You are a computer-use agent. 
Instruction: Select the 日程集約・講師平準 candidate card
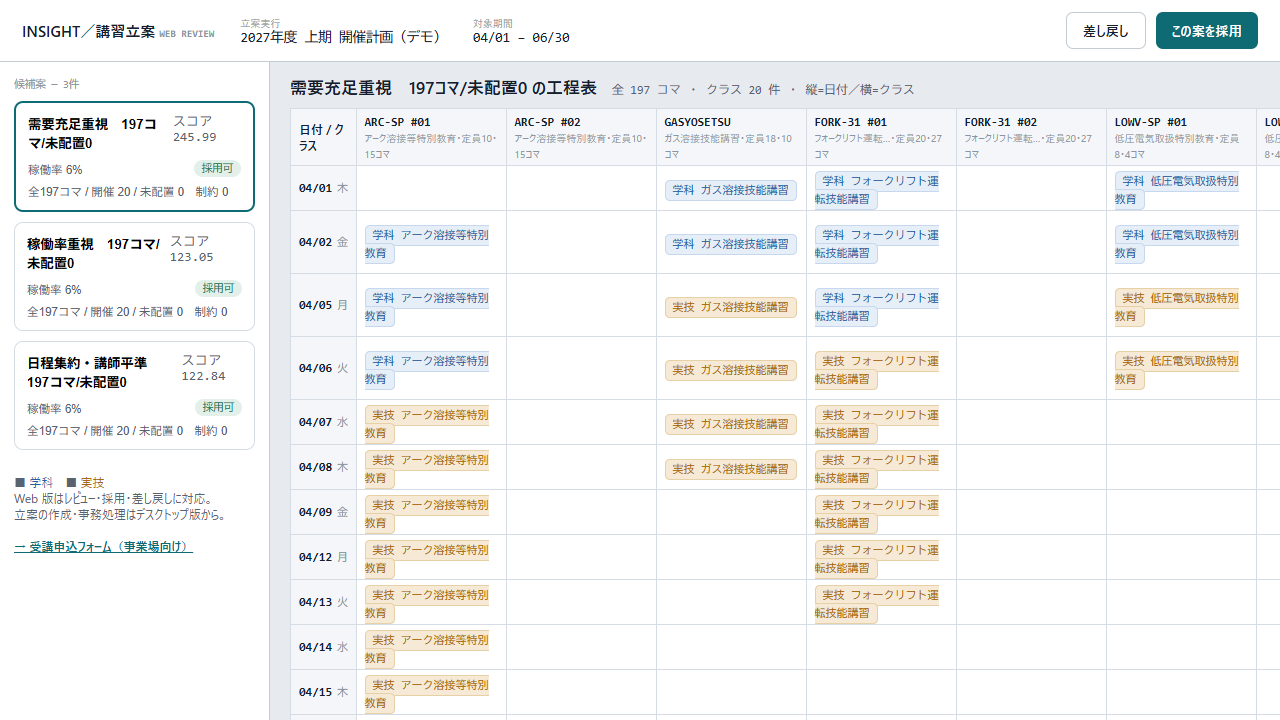[x=135, y=396]
